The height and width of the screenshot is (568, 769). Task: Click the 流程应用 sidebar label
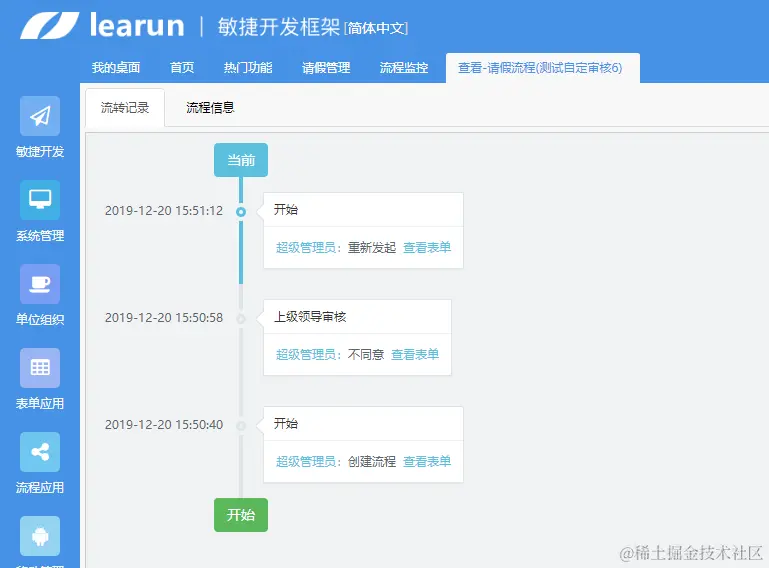(x=40, y=488)
